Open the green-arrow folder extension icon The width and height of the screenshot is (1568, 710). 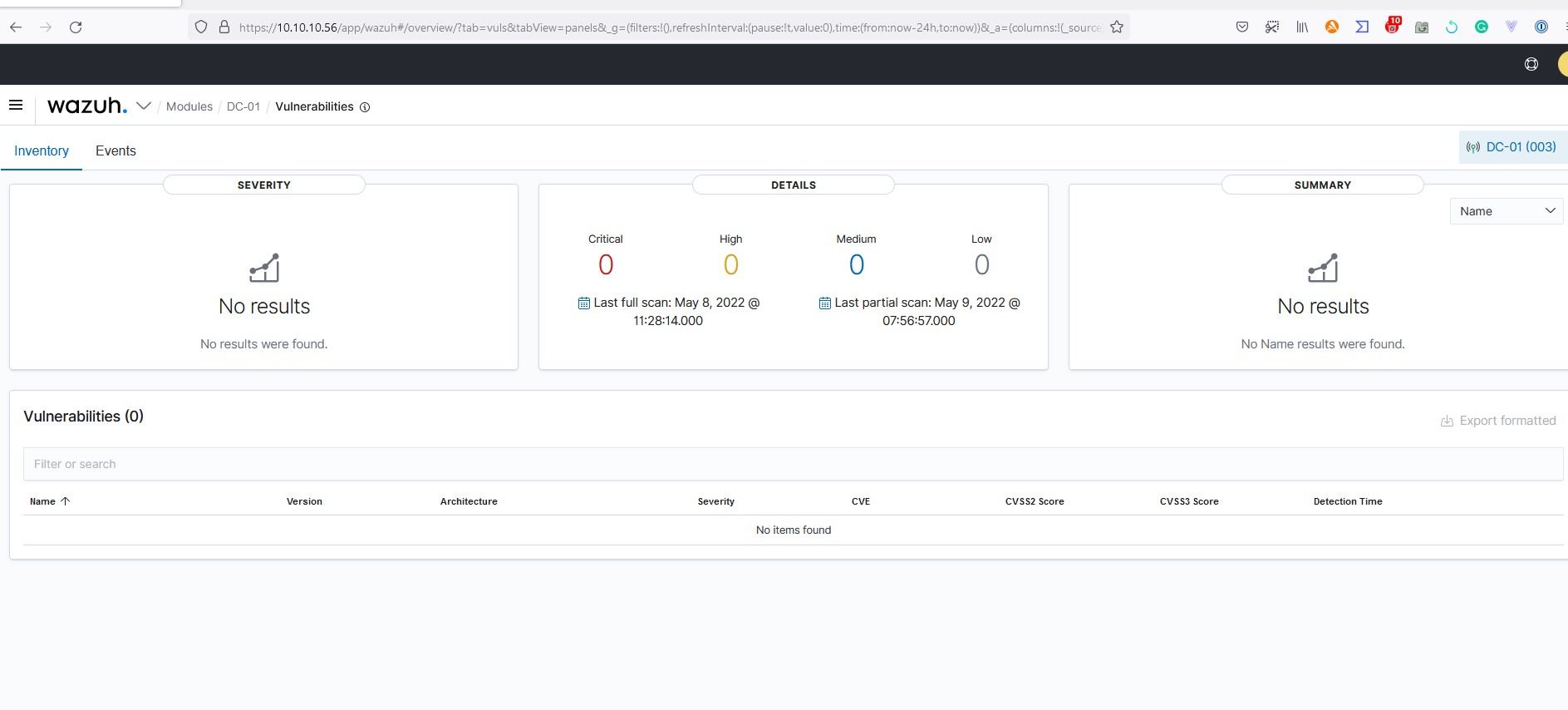1422,27
